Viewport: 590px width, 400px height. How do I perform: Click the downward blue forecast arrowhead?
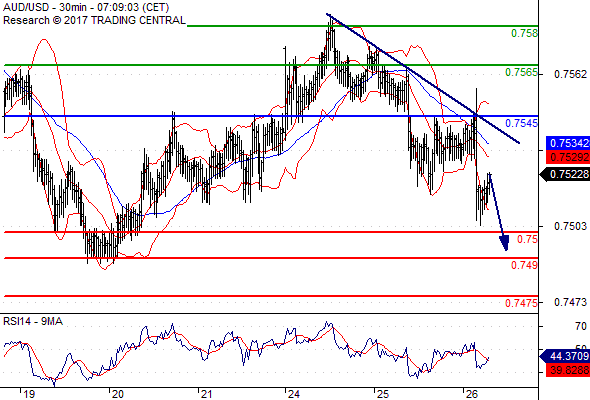point(504,243)
